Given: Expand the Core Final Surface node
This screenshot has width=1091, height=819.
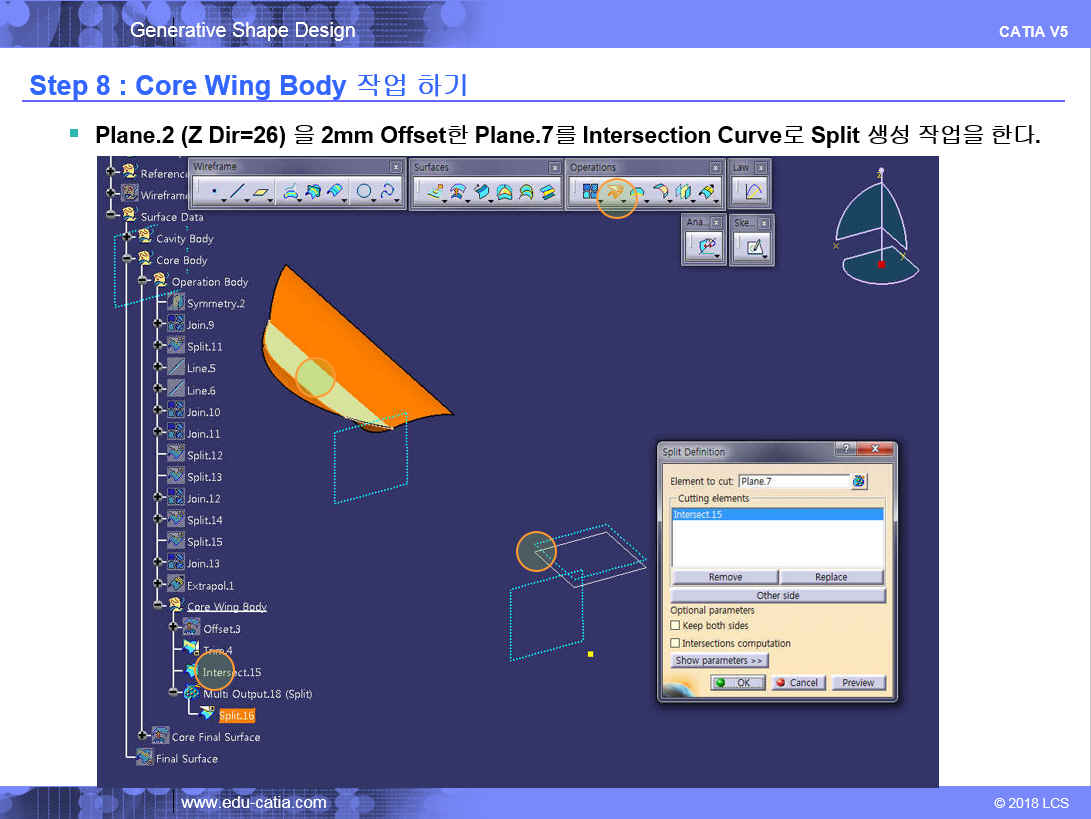Looking at the screenshot, I should coord(143,737).
